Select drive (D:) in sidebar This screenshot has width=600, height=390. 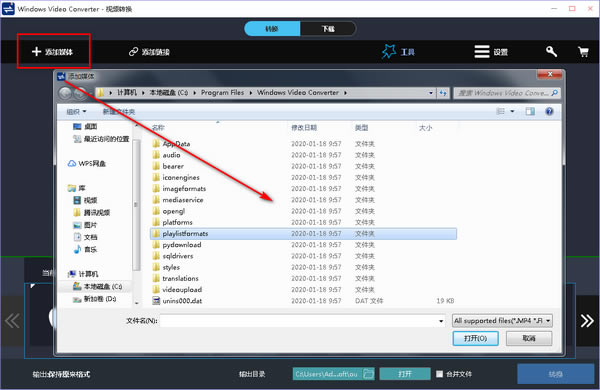click(94, 299)
